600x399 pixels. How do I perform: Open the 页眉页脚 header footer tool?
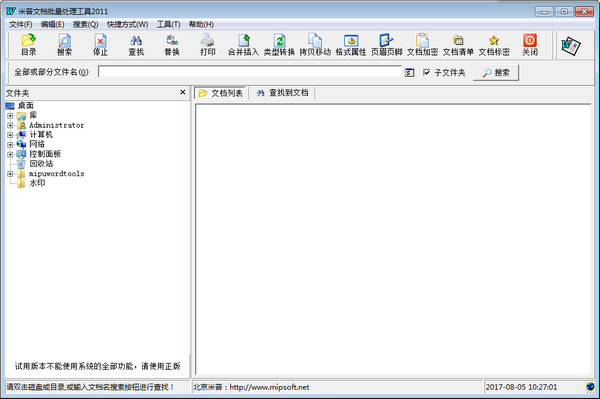pyautogui.click(x=386, y=45)
